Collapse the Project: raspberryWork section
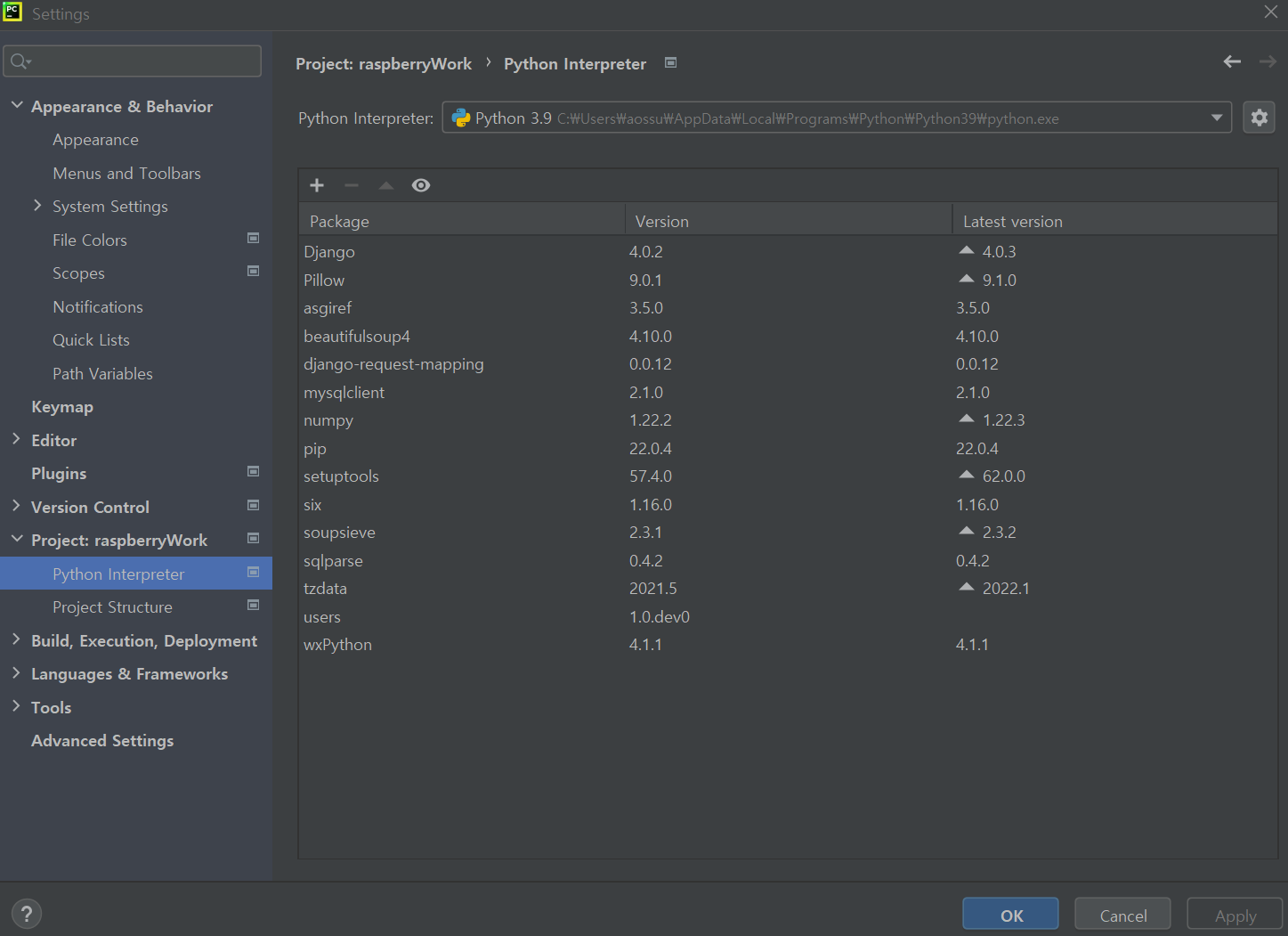The image size is (1288, 936). [x=17, y=539]
